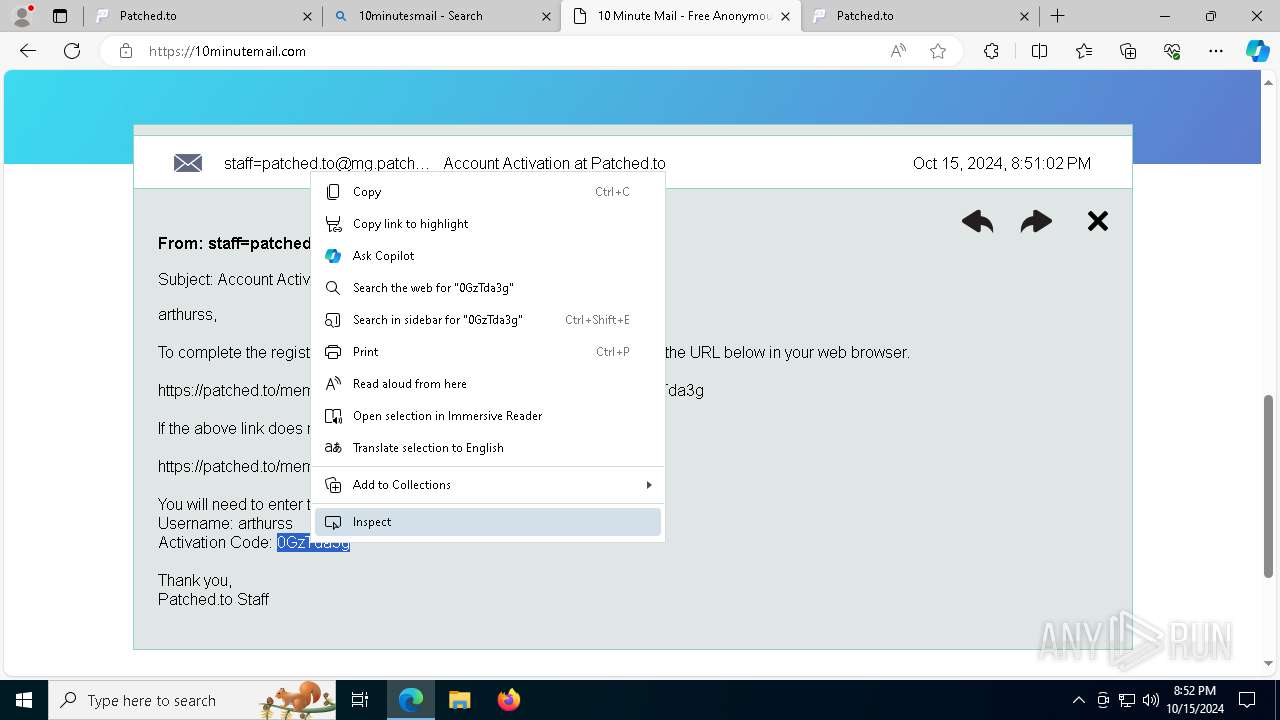
Task: Choose Open selection in Immersive Reader
Action: (x=488, y=416)
